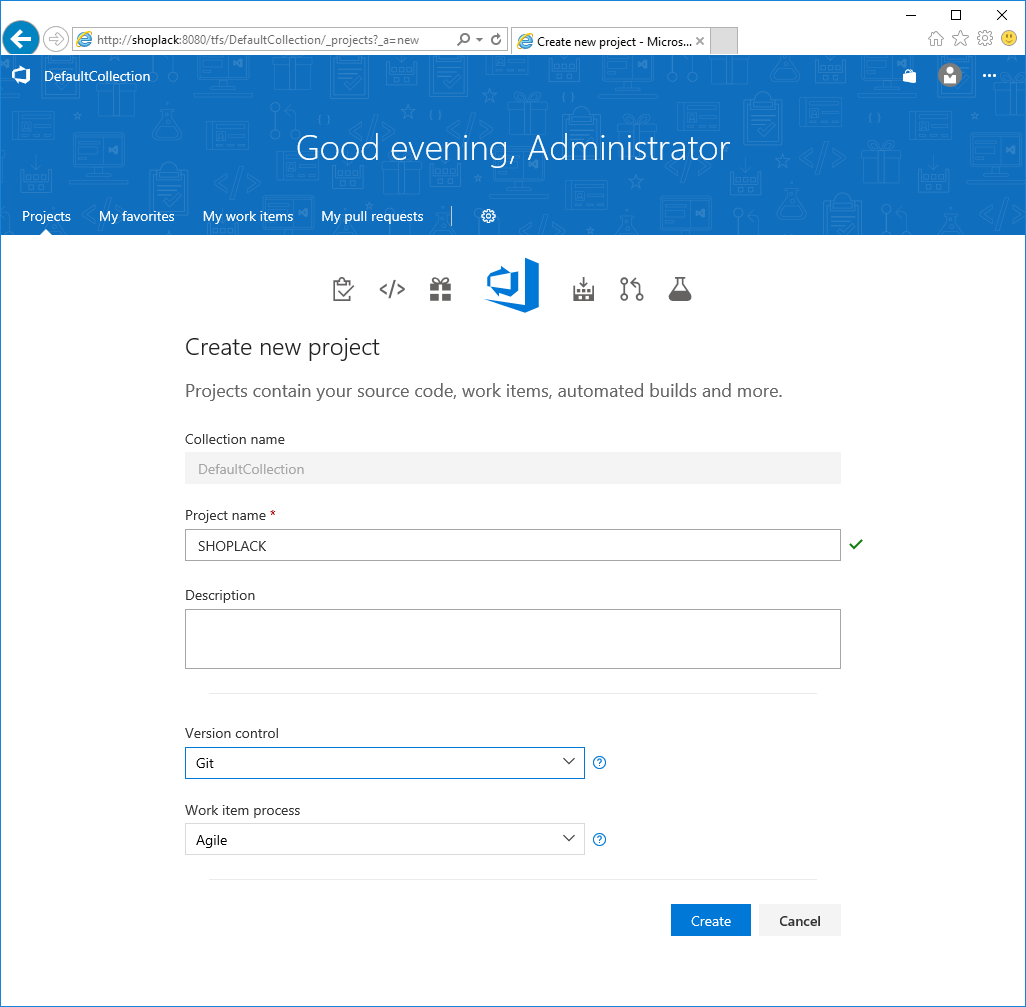
Task: Close the Create new project browser tab
Action: click(700, 41)
